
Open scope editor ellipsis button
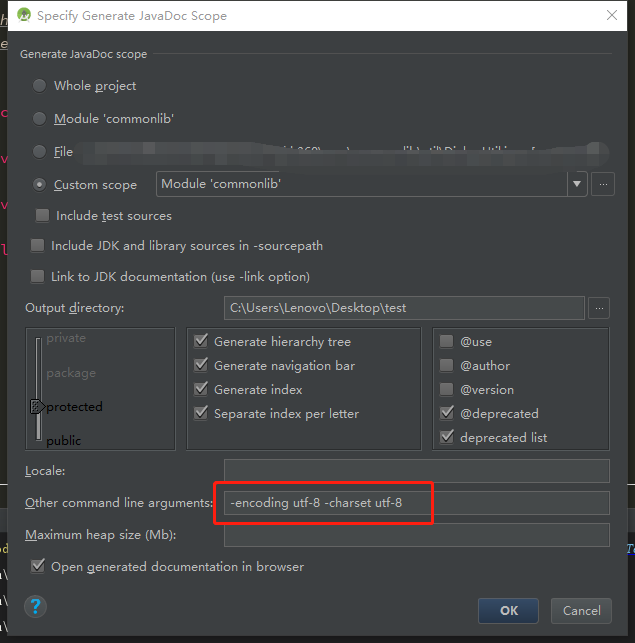point(602,184)
